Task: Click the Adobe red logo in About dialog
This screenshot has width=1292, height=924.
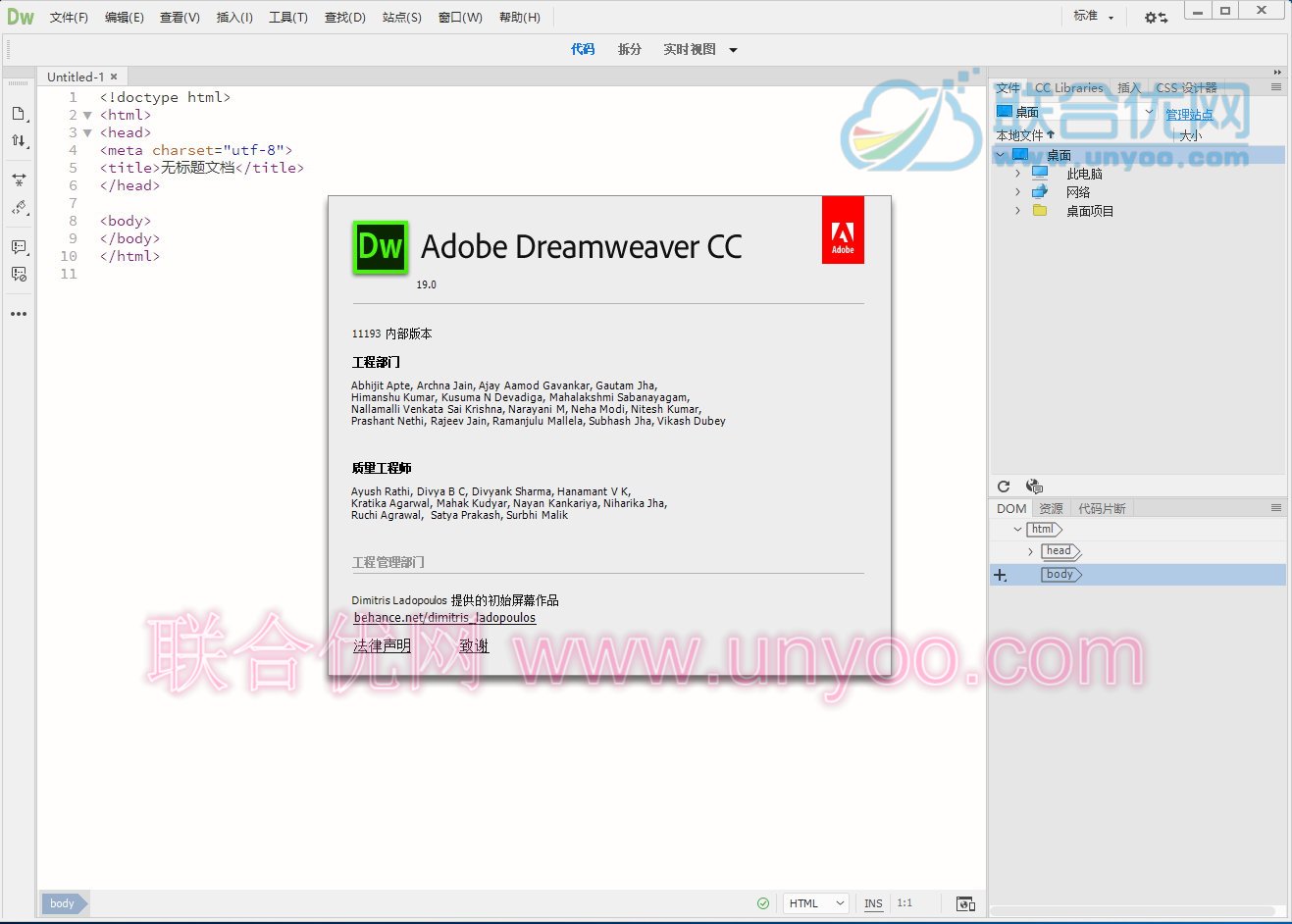Action: tap(843, 230)
